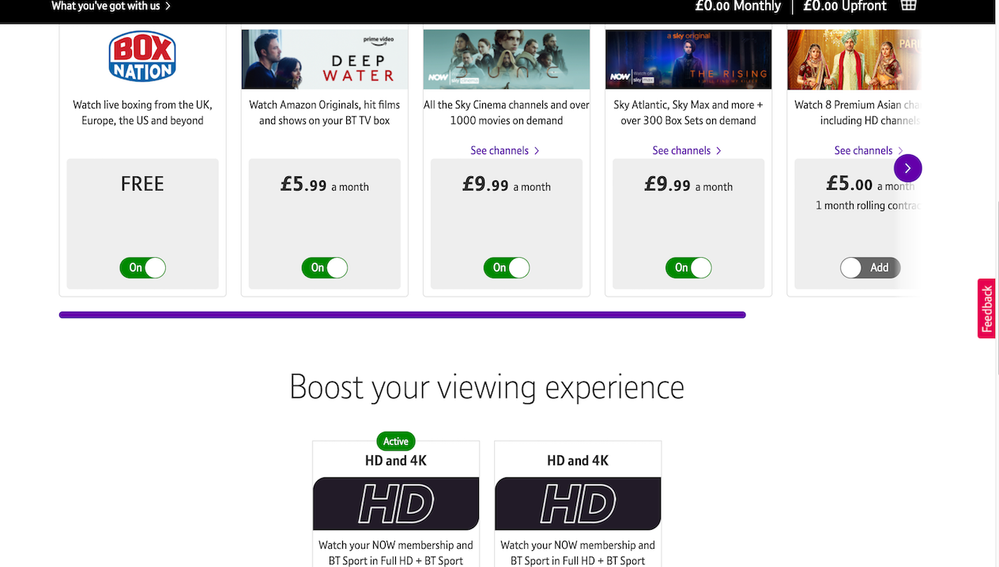
Task: Switch off the £5.99 Prime Video toggle
Action: coord(324,268)
